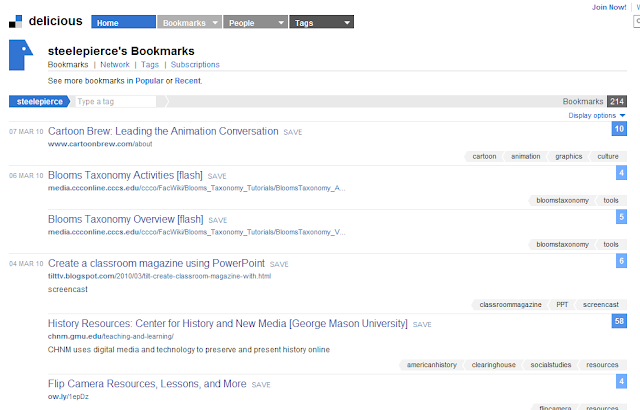Filter by the clearinghouse tag
Screen dimensions: 640x410
493,365
